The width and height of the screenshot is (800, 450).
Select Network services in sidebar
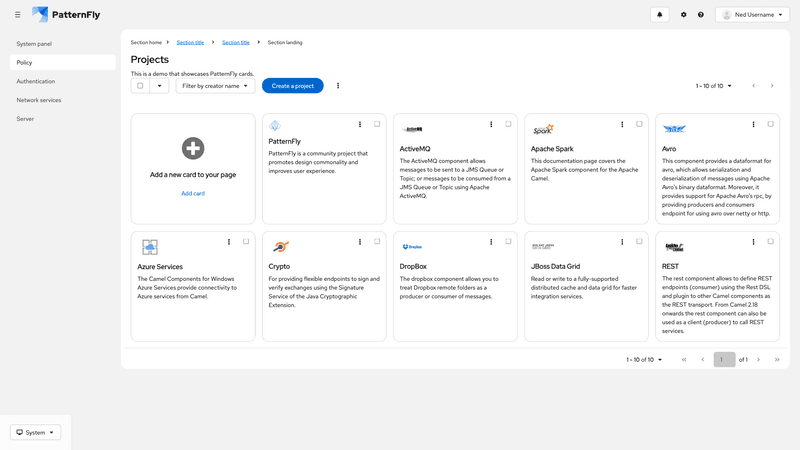pyautogui.click(x=39, y=100)
